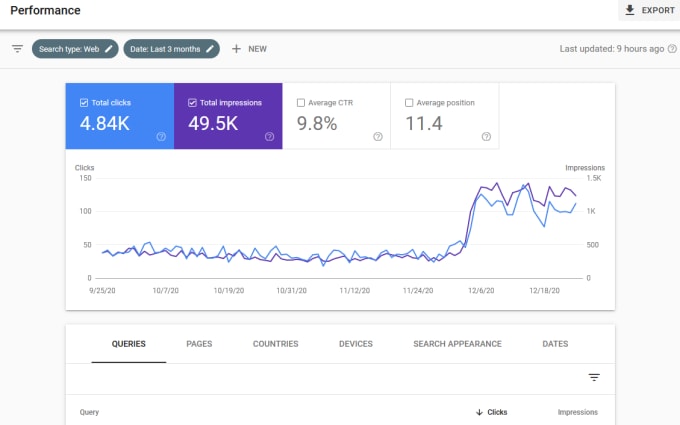Screen dimensions: 680x425
Task: Select the Queries tab
Action: pyautogui.click(x=129, y=344)
